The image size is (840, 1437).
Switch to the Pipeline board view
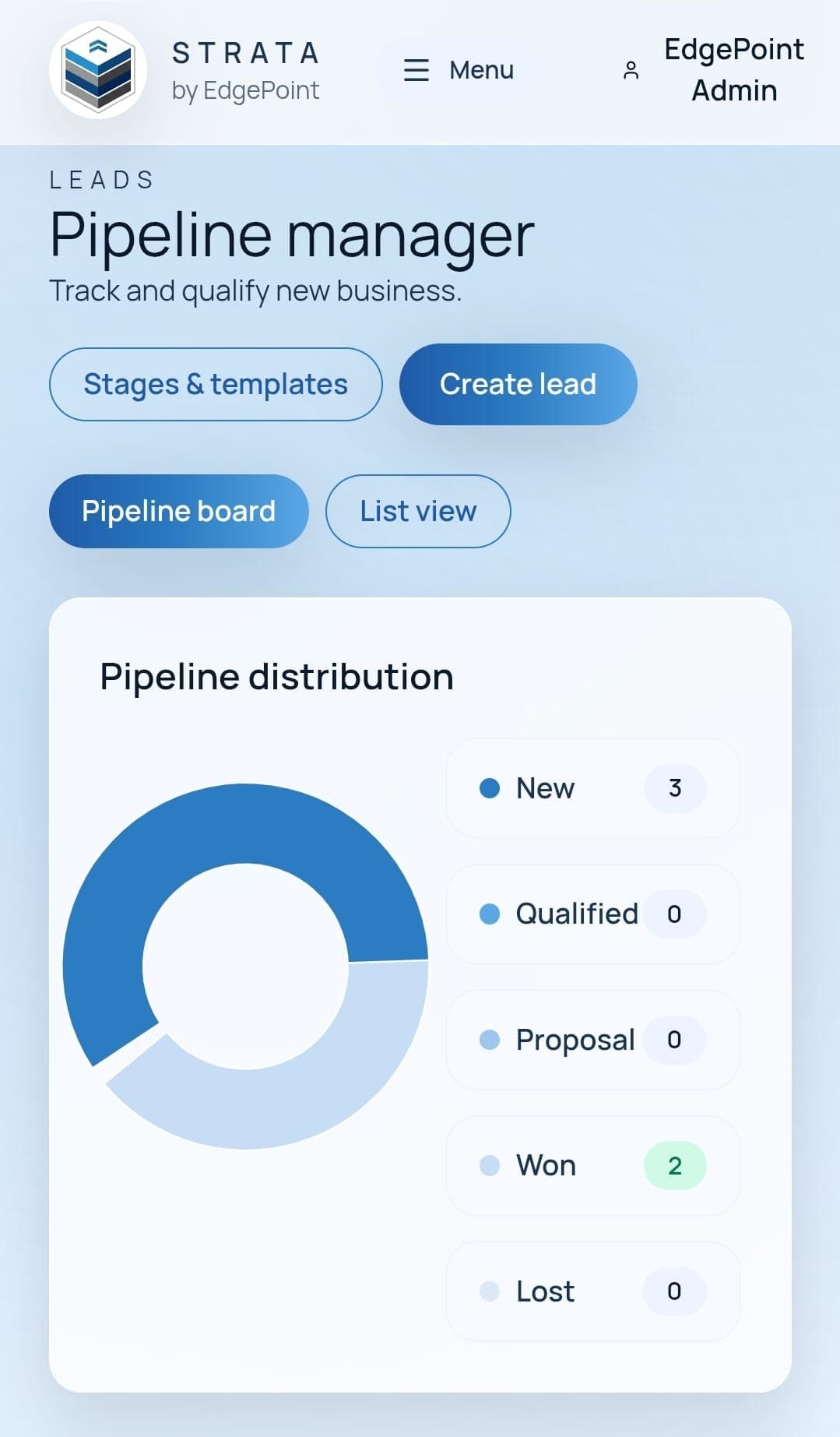click(178, 511)
